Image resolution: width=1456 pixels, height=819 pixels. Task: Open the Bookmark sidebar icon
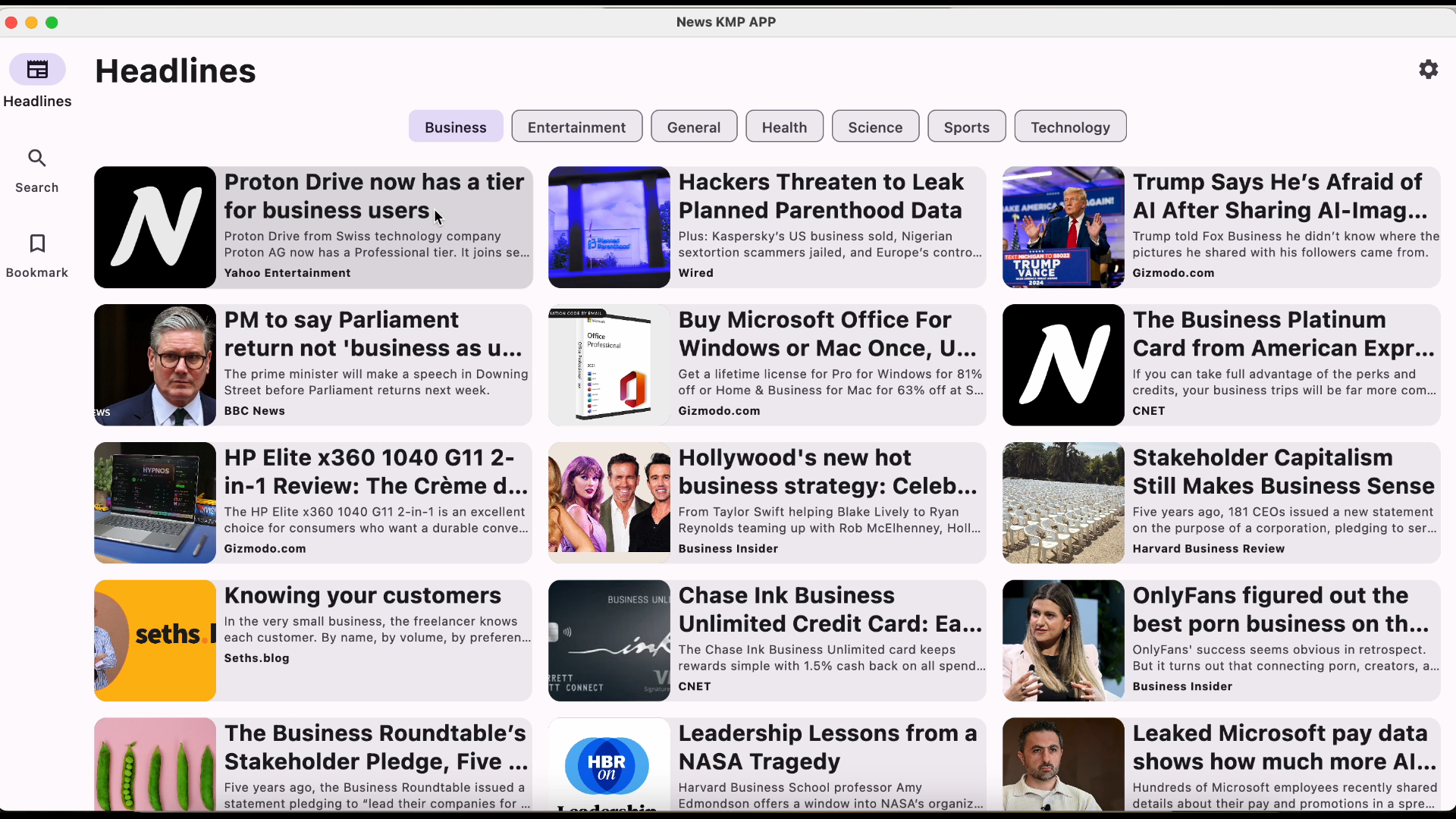pos(37,243)
